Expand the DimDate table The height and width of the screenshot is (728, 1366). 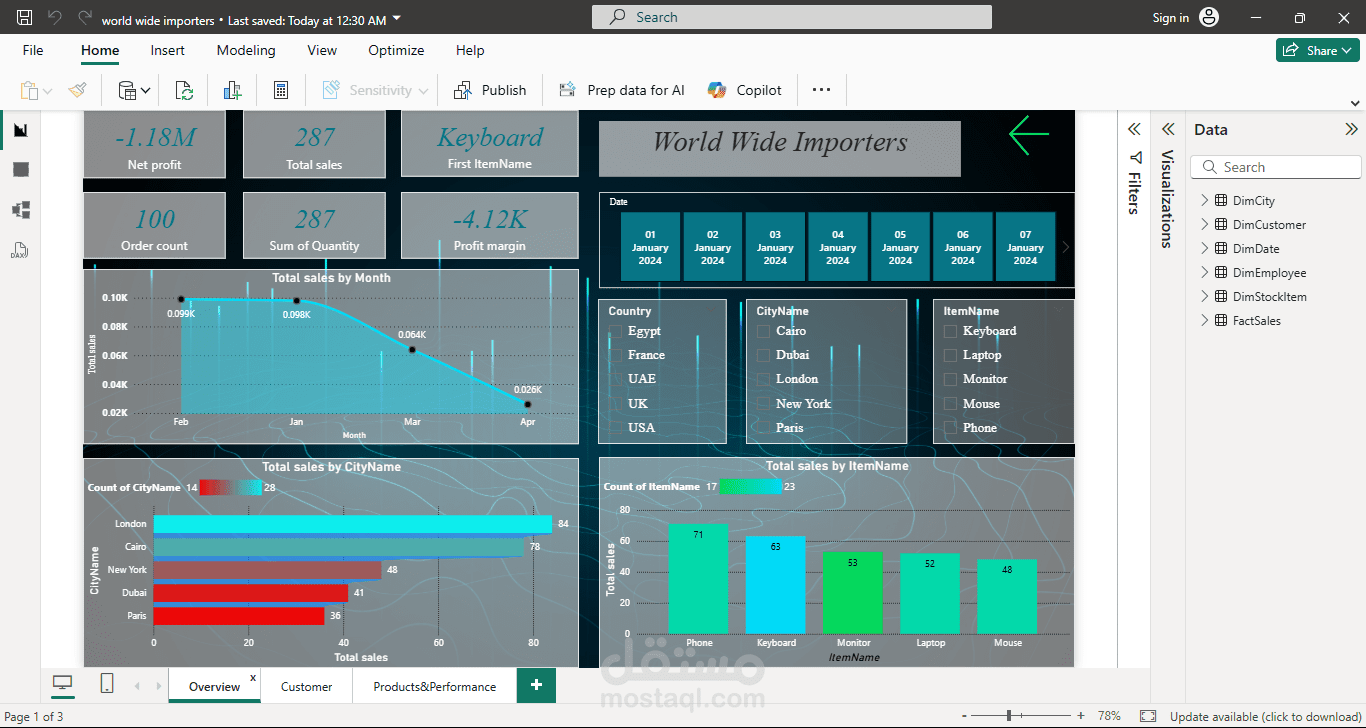pyautogui.click(x=1204, y=249)
